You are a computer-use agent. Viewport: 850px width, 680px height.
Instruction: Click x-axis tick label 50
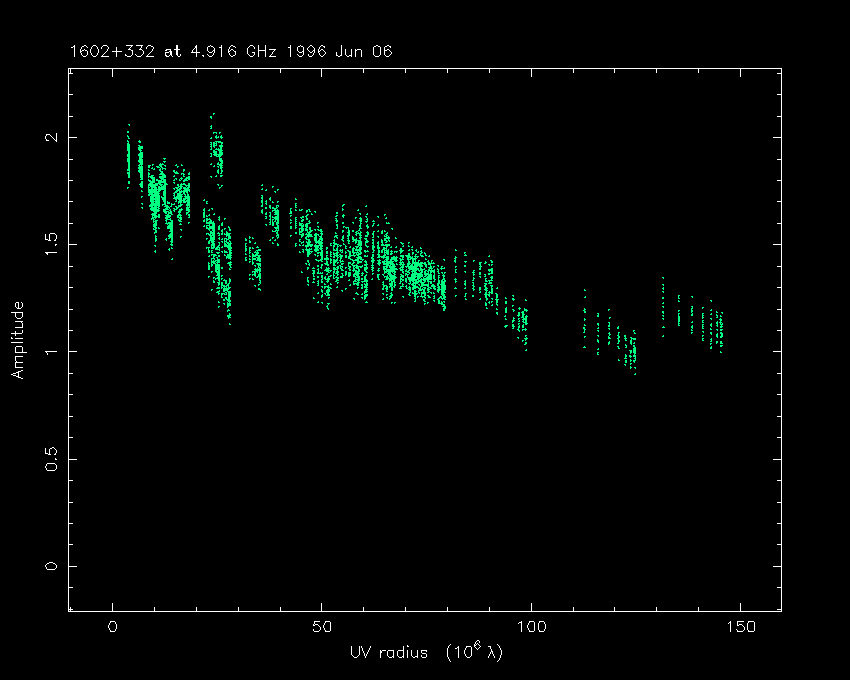pos(321,628)
